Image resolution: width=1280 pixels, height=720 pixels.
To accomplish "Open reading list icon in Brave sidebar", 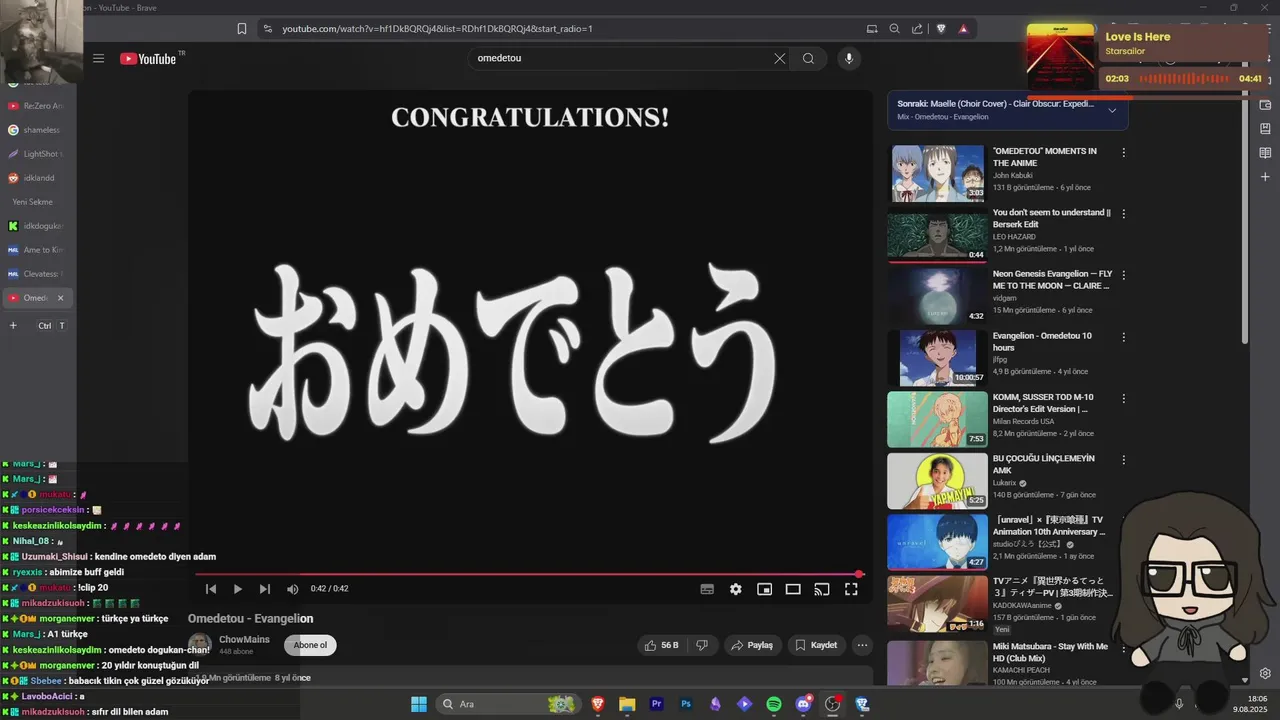I will point(1265,153).
